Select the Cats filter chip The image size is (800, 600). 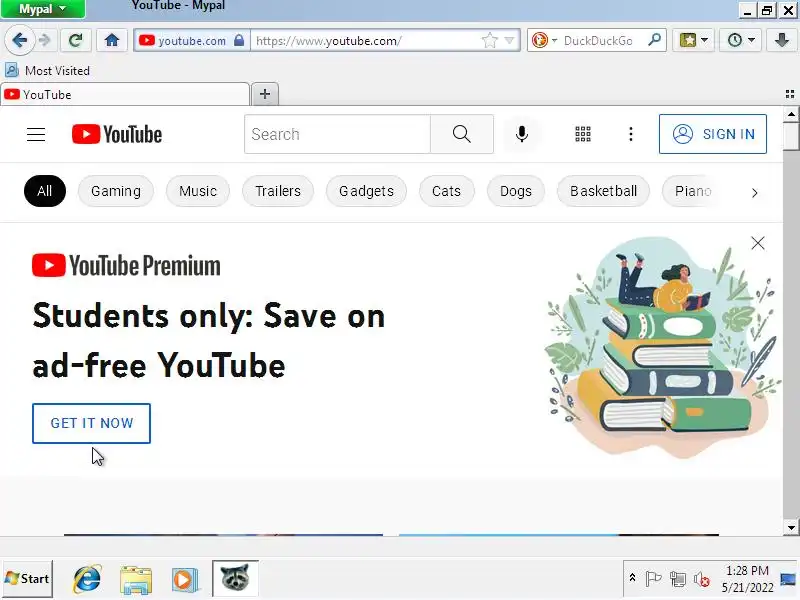click(446, 191)
